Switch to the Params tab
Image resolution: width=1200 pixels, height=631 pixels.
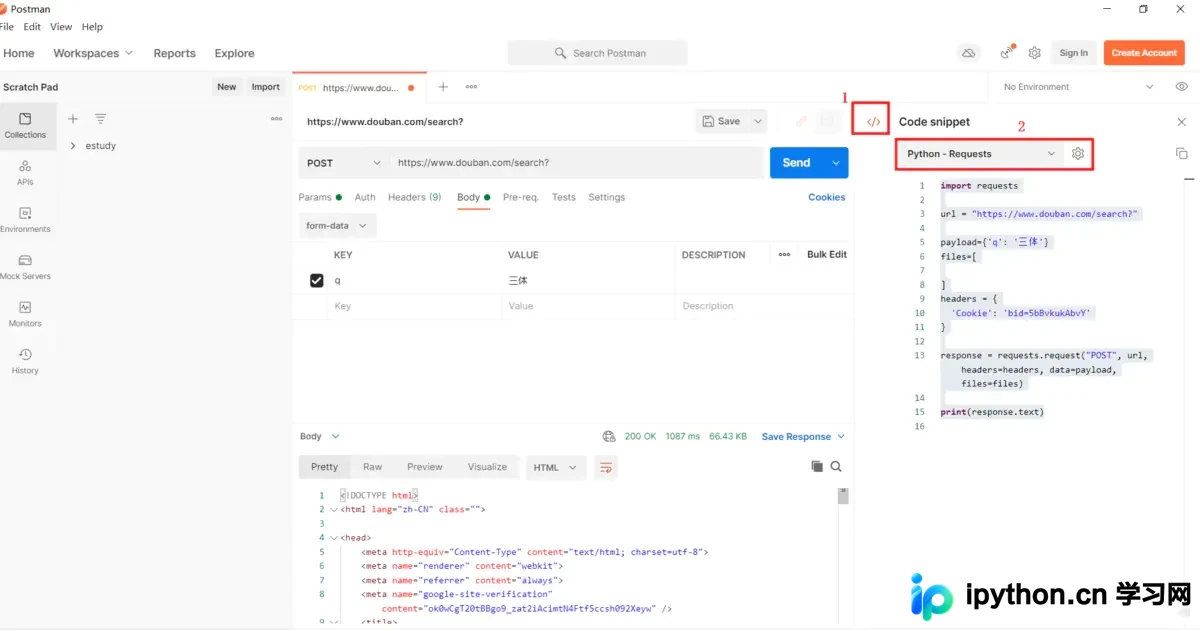tap(320, 197)
